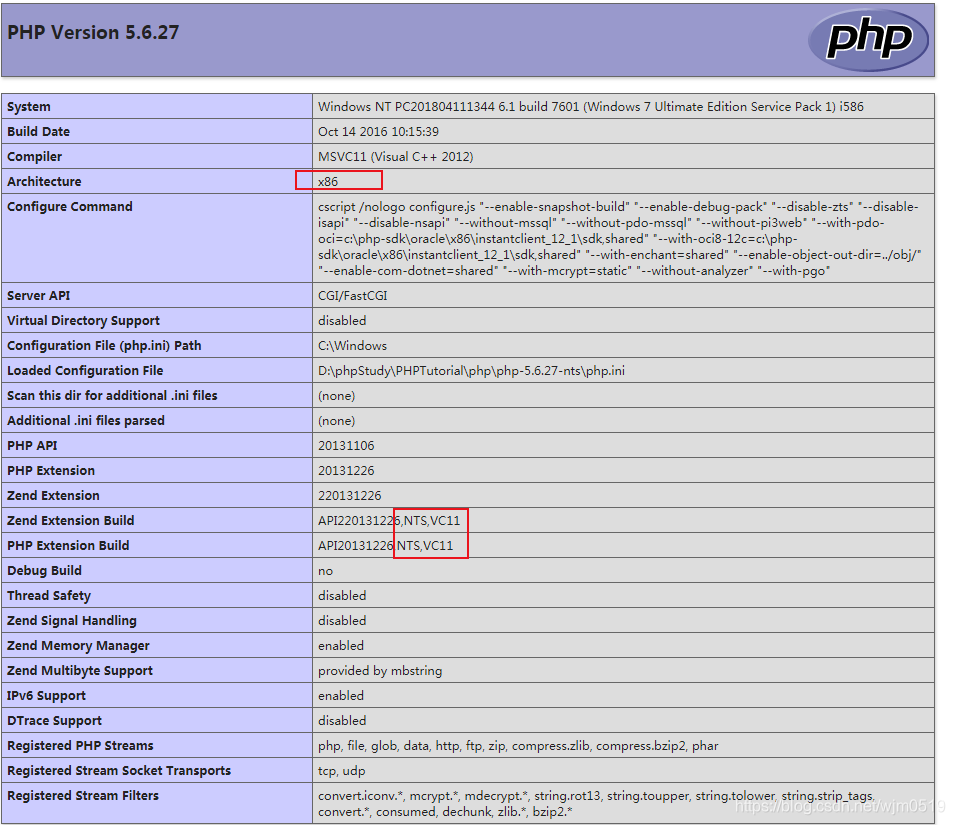Click the PHP logo in the header
This screenshot has height=825, width=955.
tap(868, 40)
